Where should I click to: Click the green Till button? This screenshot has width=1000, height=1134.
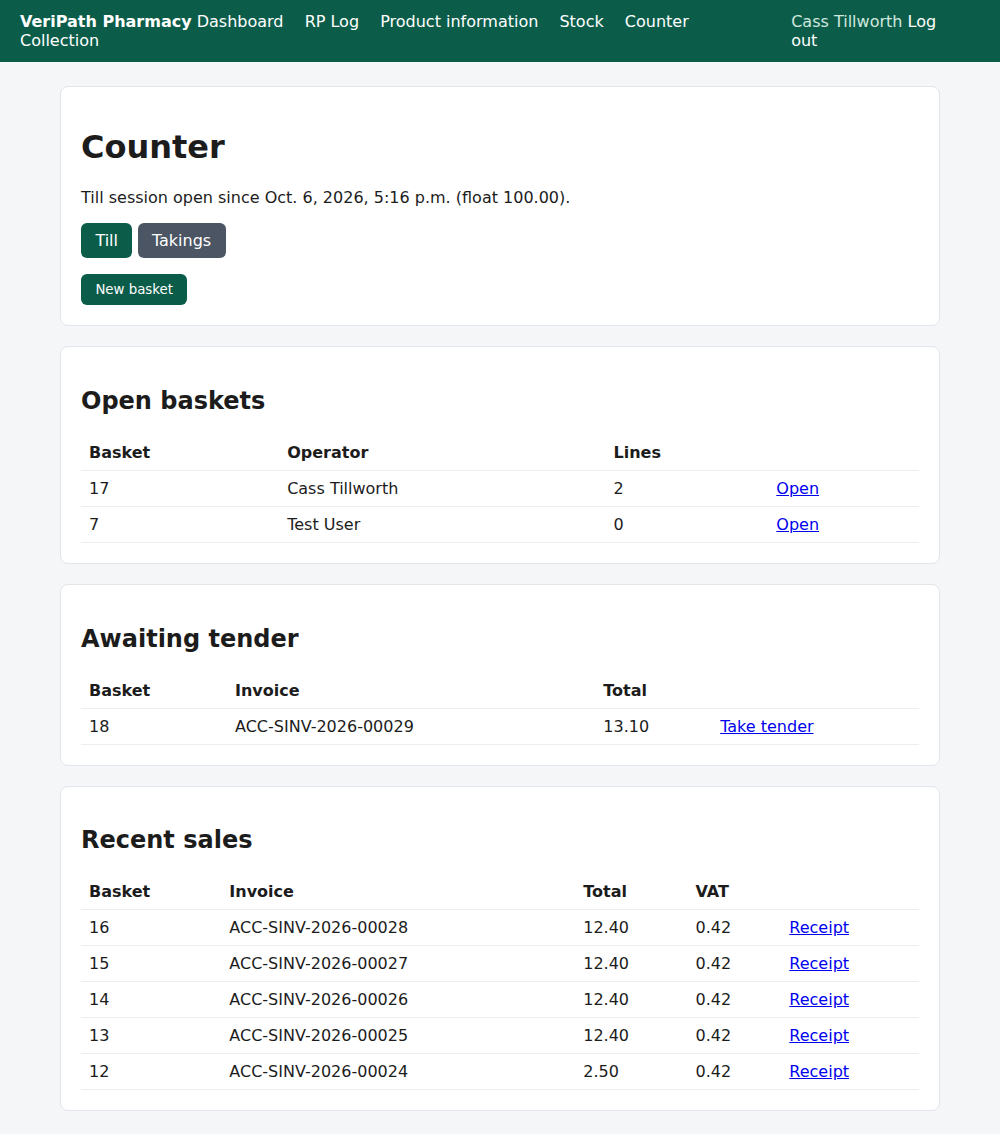pos(106,241)
